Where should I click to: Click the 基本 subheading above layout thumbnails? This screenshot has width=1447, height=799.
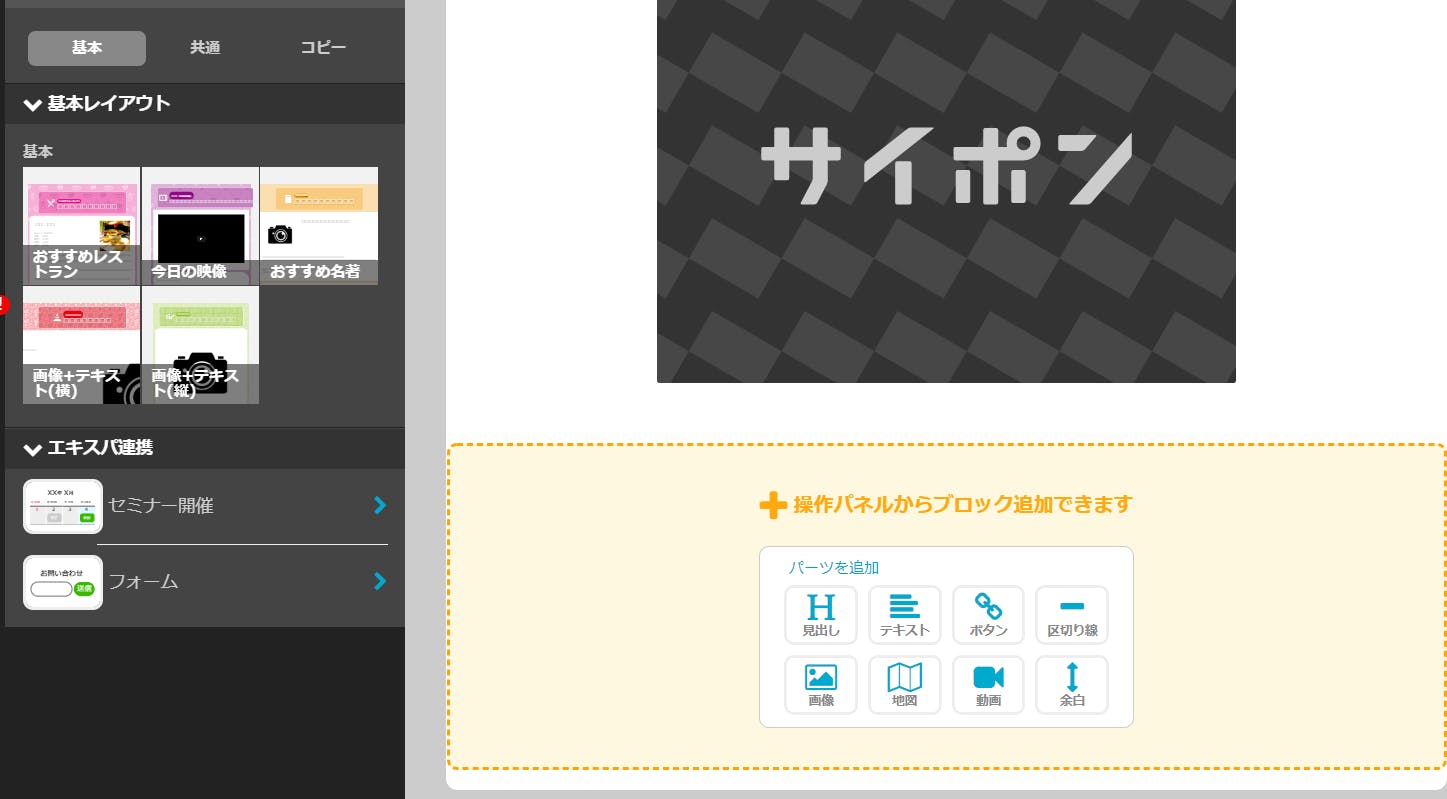[x=38, y=152]
